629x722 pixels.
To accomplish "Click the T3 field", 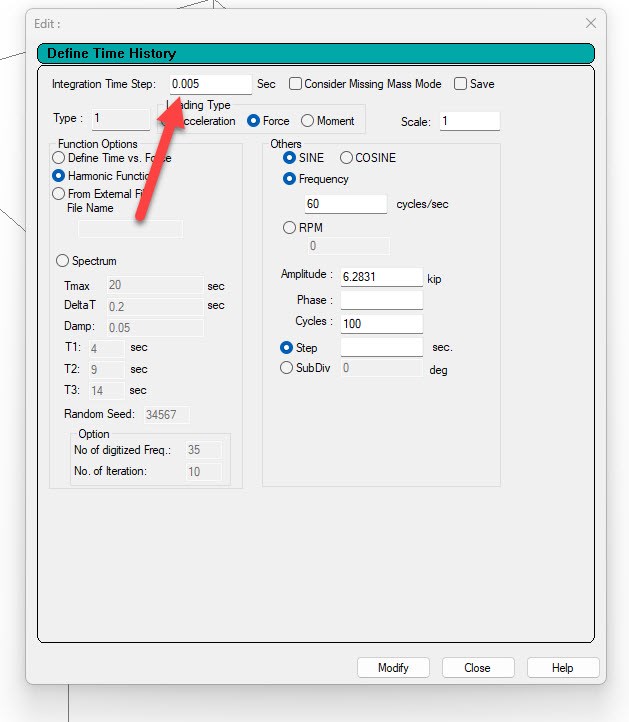I will coord(106,391).
